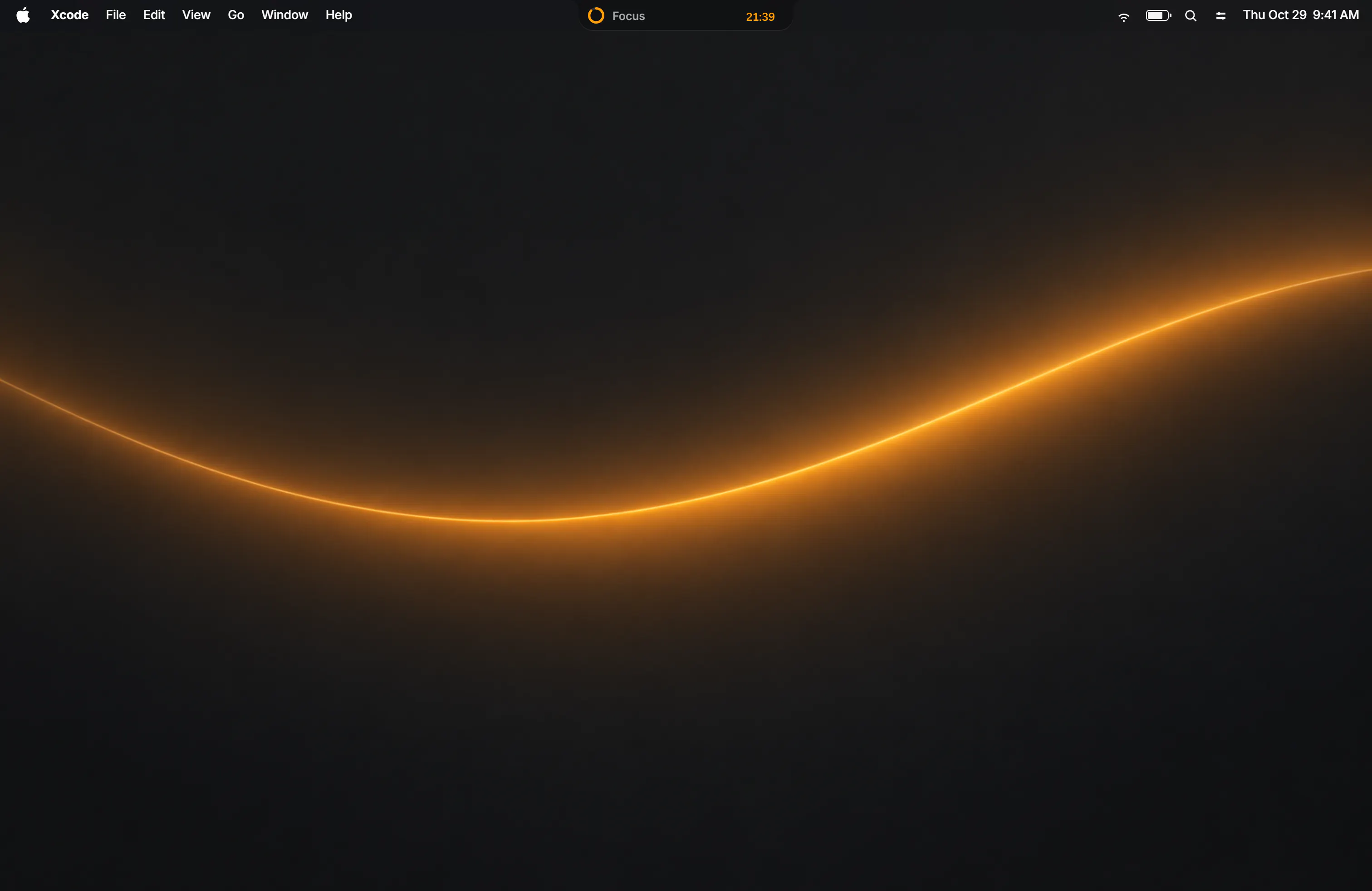This screenshot has width=1372, height=891.
Task: Open the Wi-Fi status menu
Action: pos(1123,16)
